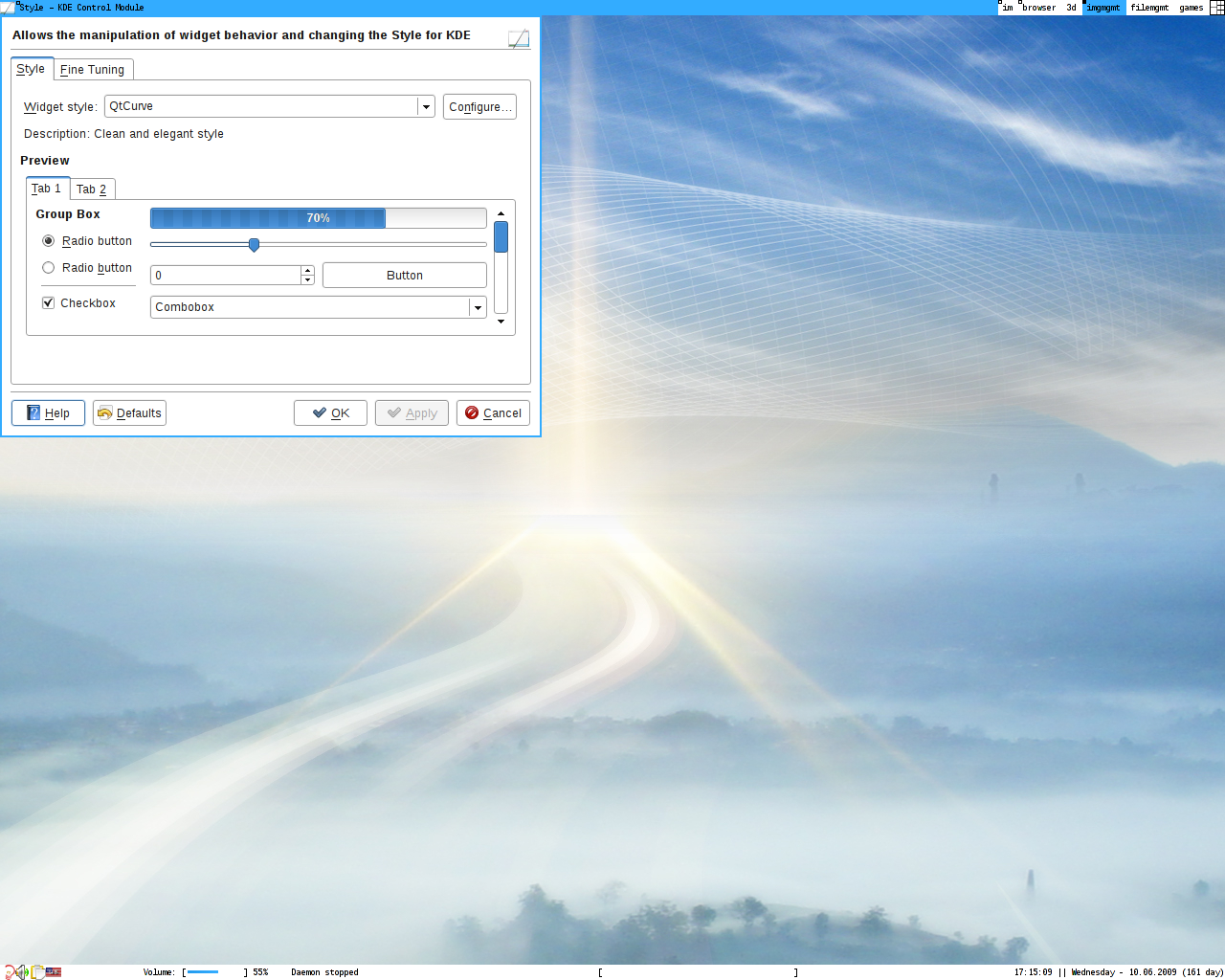The height and width of the screenshot is (980, 1225).
Task: Switch to the filemgmt workspace tag
Action: (x=1149, y=8)
